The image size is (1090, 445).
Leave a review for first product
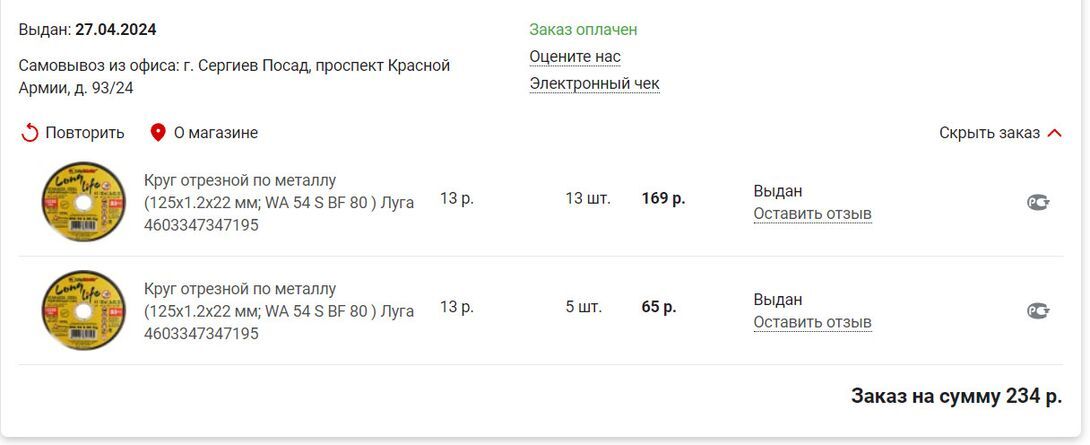click(812, 214)
